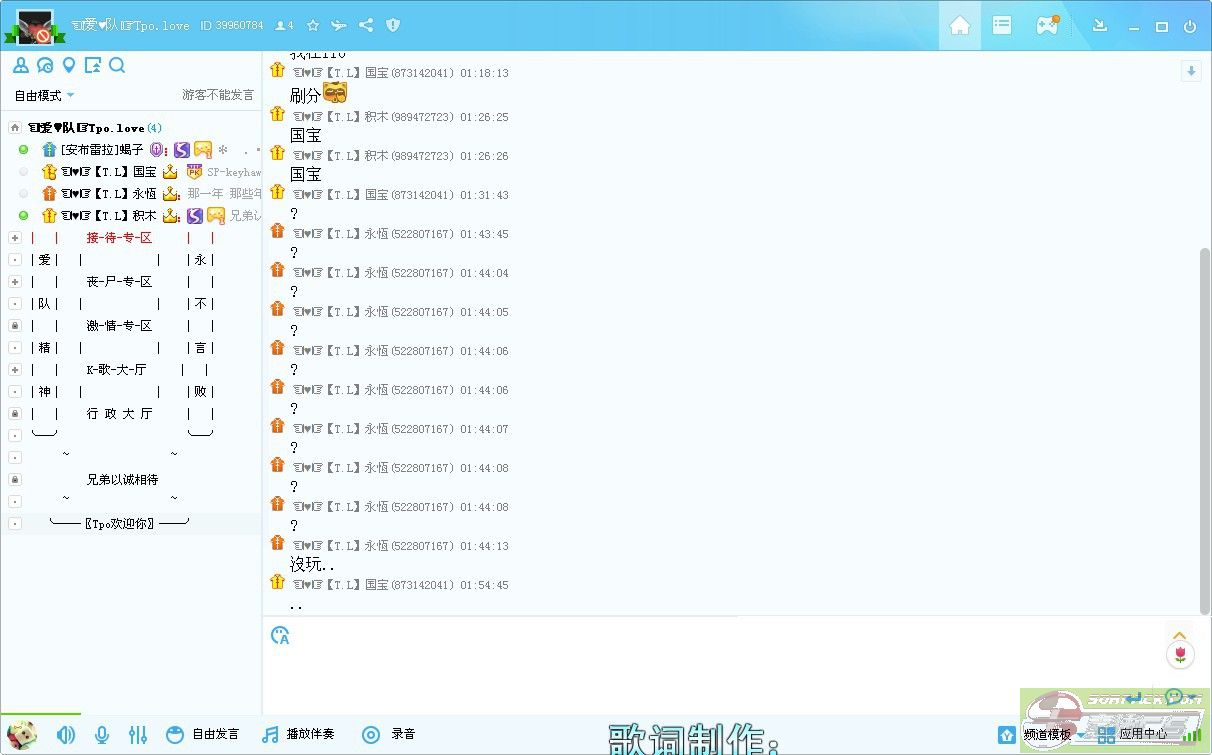The height and width of the screenshot is (755, 1212).
Task: Click the magnifier search icon above channel list
Action: (x=117, y=66)
